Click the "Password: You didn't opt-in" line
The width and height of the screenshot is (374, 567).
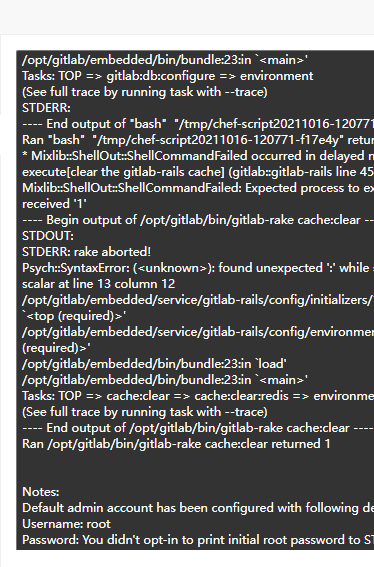click(198, 540)
